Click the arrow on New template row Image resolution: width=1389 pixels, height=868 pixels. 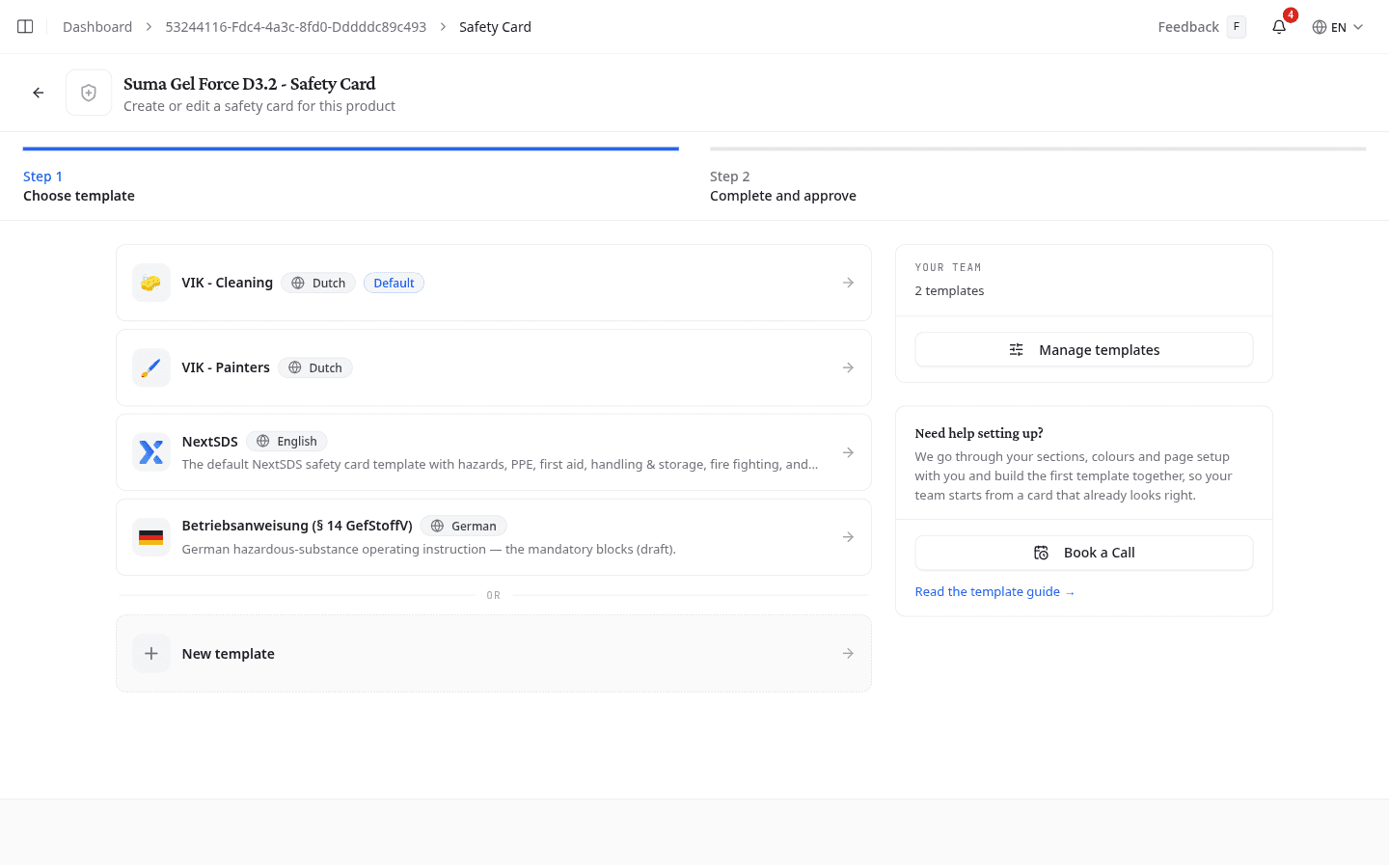click(848, 654)
